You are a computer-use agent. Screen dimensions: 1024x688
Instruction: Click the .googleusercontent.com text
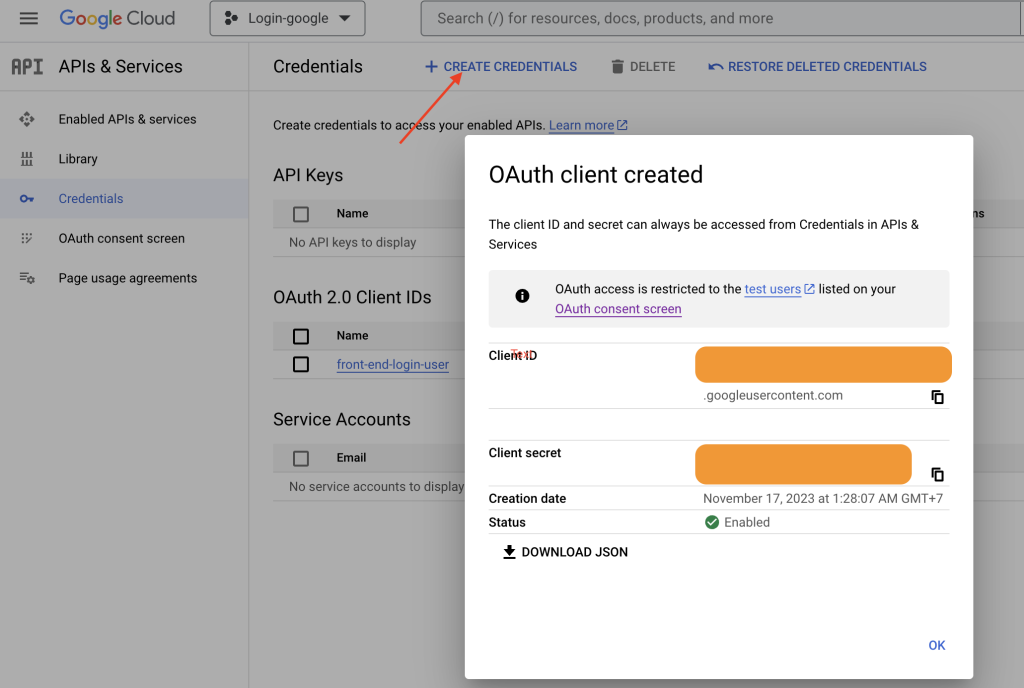point(773,395)
